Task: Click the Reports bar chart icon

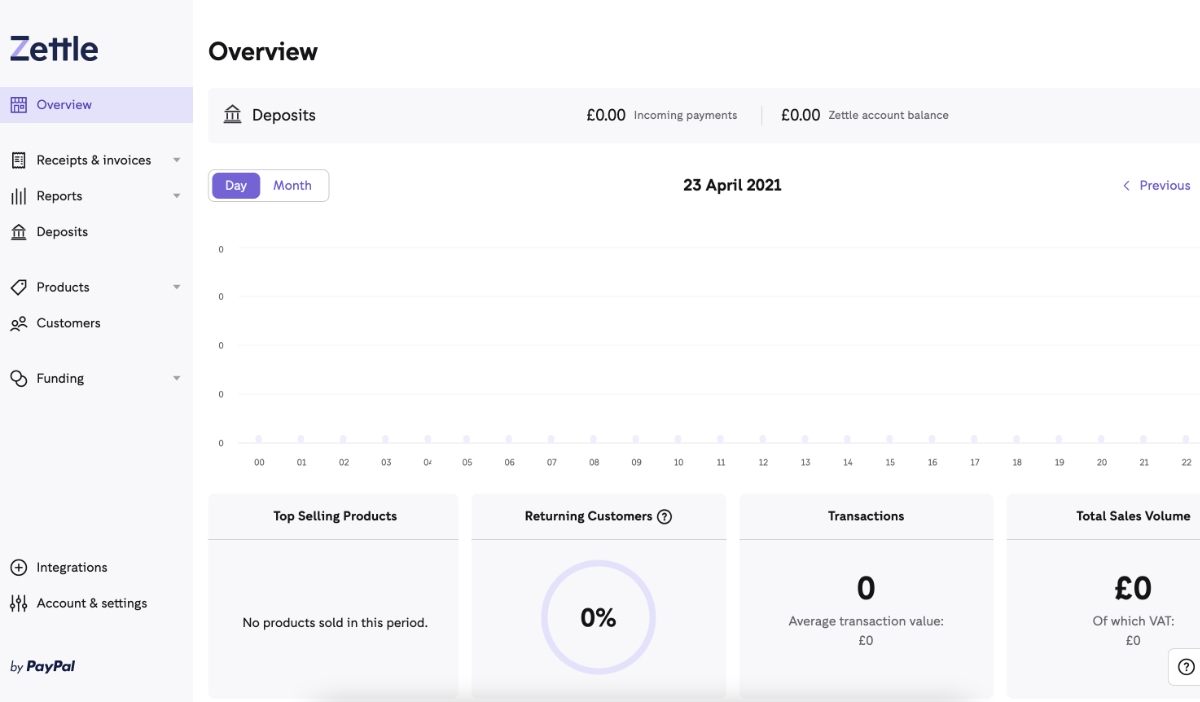Action: (x=18, y=196)
